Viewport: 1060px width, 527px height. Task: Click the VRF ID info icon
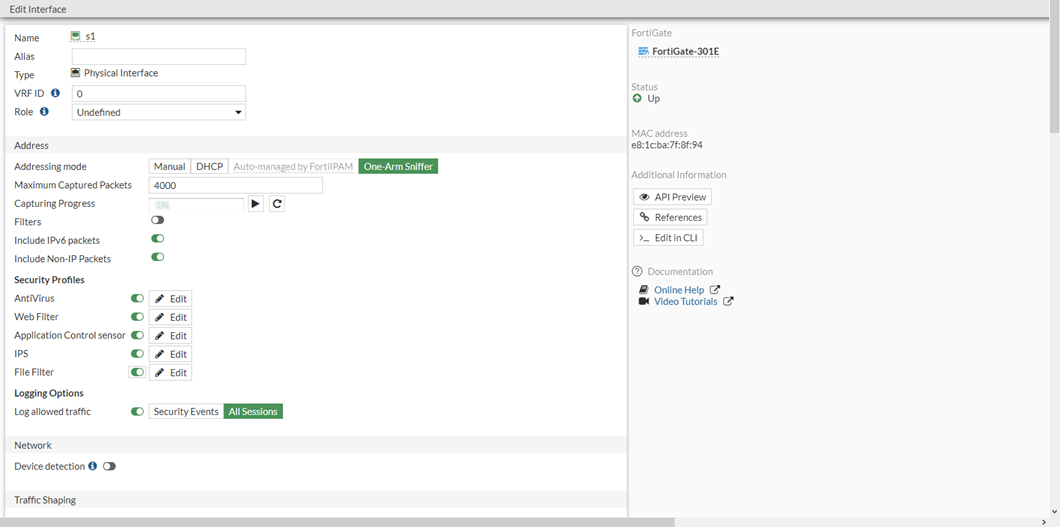coord(55,93)
